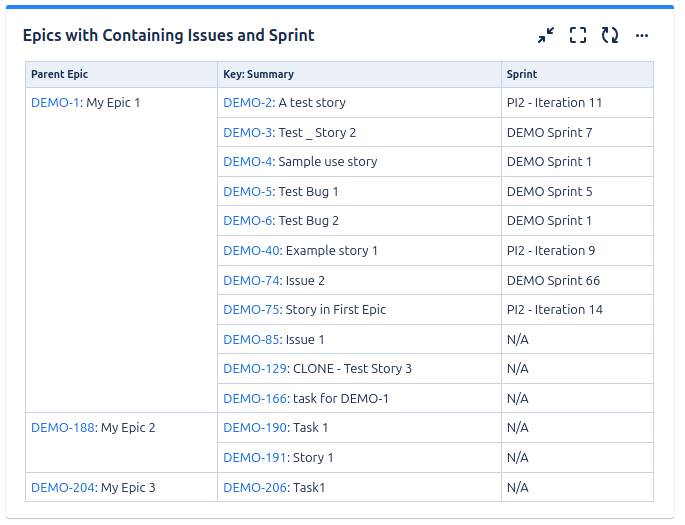This screenshot has width=685, height=525.
Task: Open issue DEMO-191
Action: pos(255,458)
